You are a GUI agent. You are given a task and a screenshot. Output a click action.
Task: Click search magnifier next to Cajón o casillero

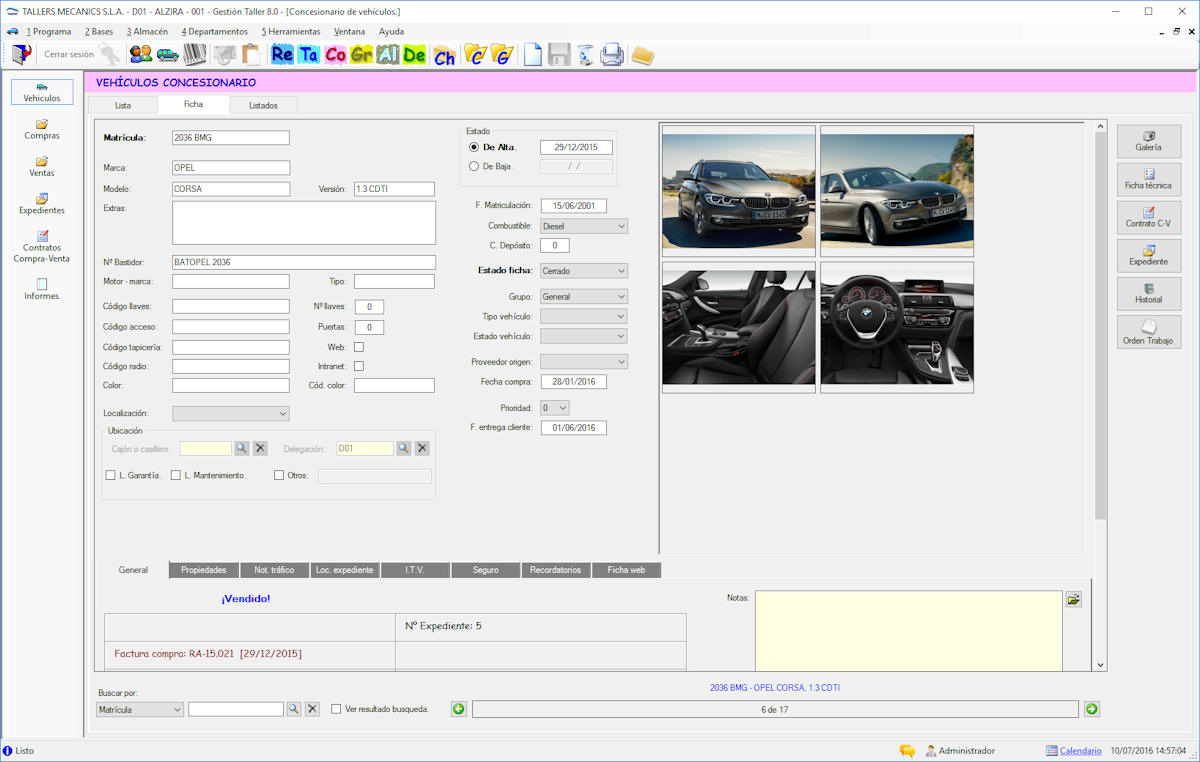point(242,448)
